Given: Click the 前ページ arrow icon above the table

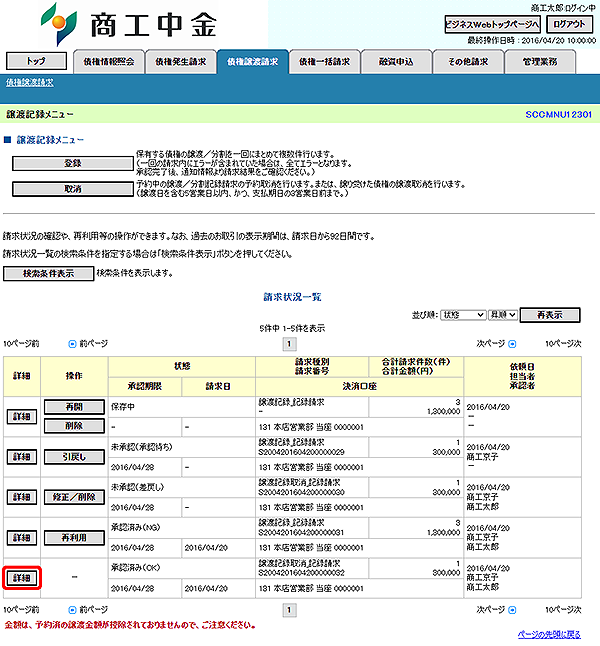Looking at the screenshot, I should coord(72,344).
